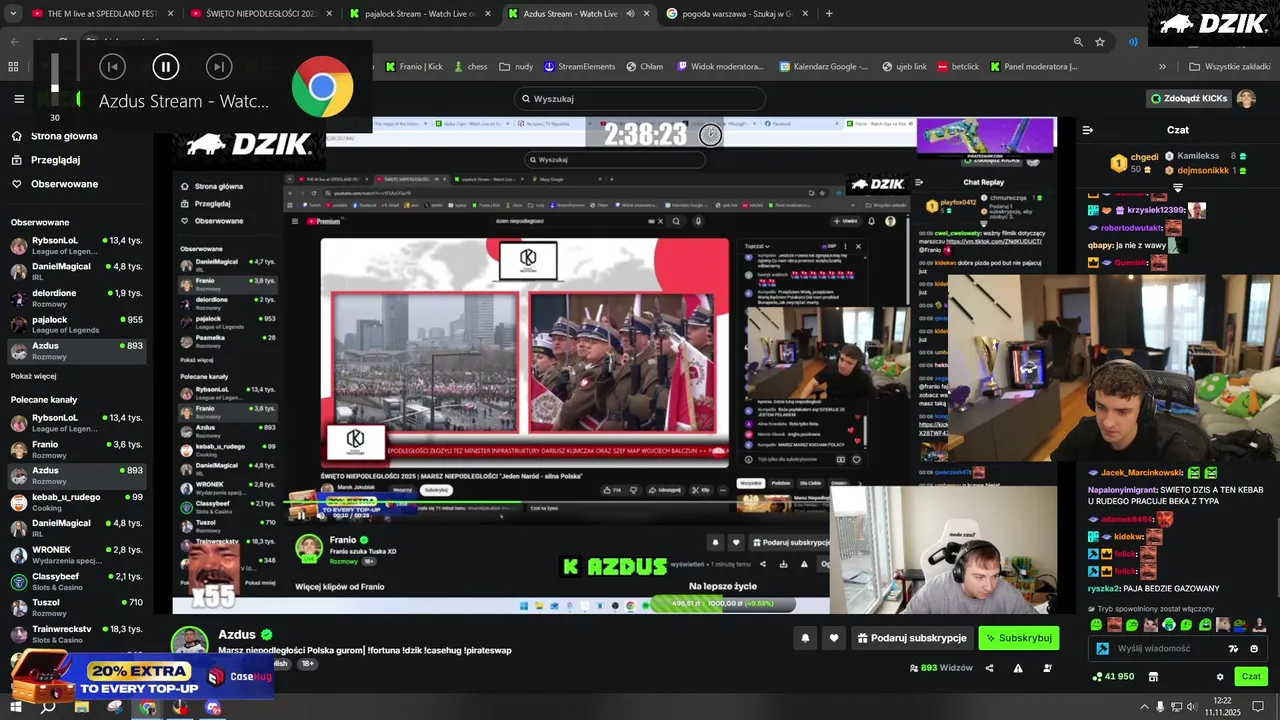Open Panel moderatora bookmark
Screen dimensions: 1280x720
click(1035, 67)
